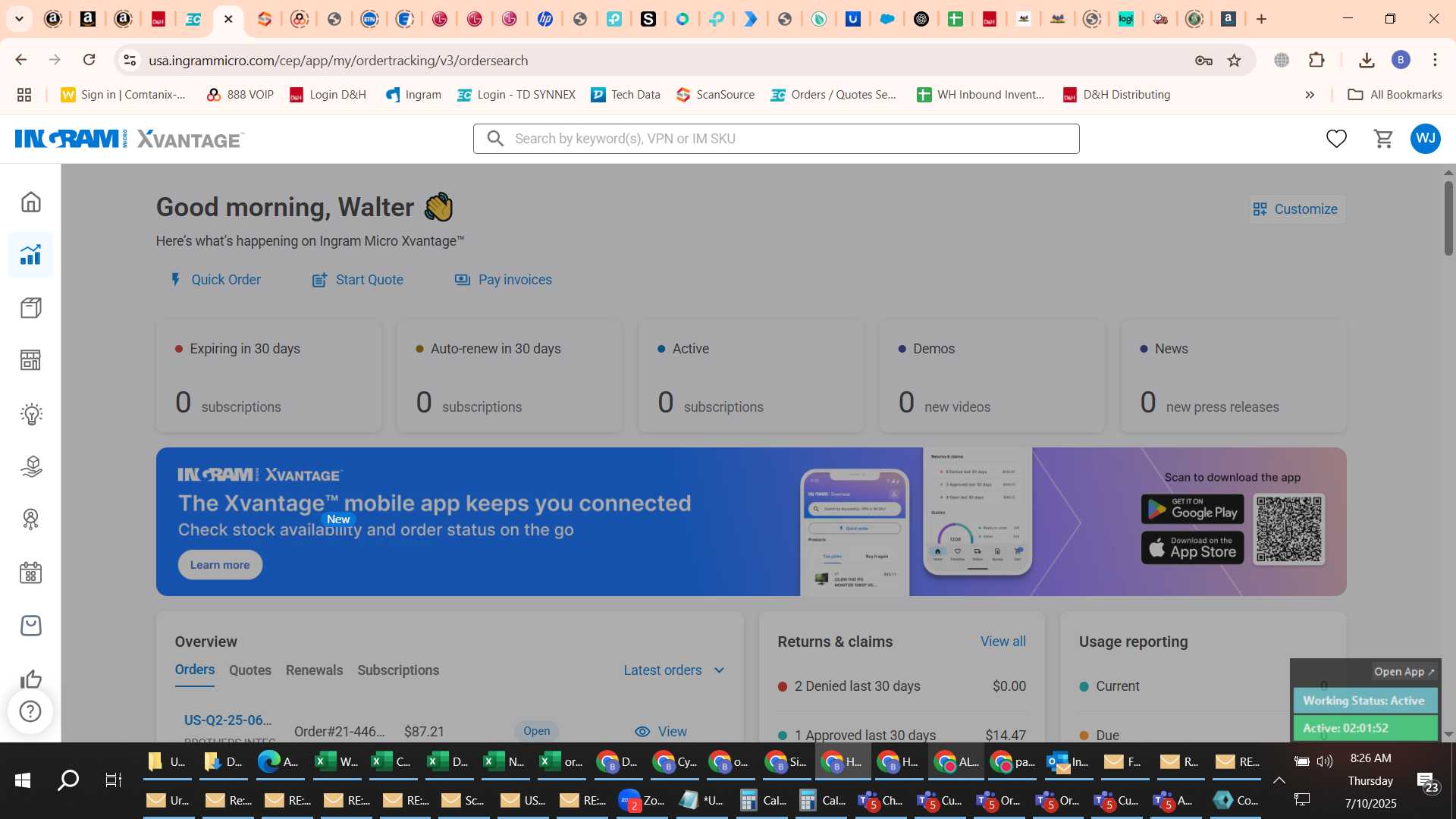This screenshot has width=1456, height=819.
Task: Open the Demos new videos card
Action: [992, 376]
